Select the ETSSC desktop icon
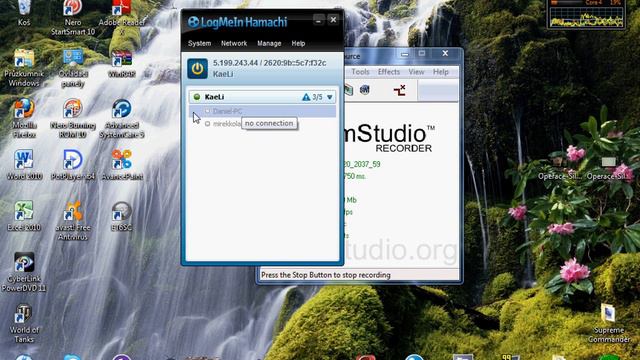Screen dimensions: 640x360 pos(122,216)
